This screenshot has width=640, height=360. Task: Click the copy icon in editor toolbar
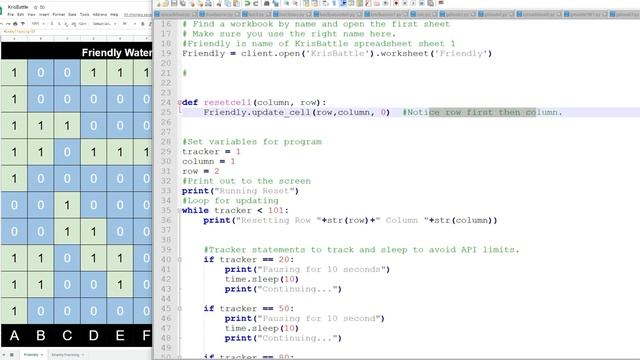tap(227, 4)
